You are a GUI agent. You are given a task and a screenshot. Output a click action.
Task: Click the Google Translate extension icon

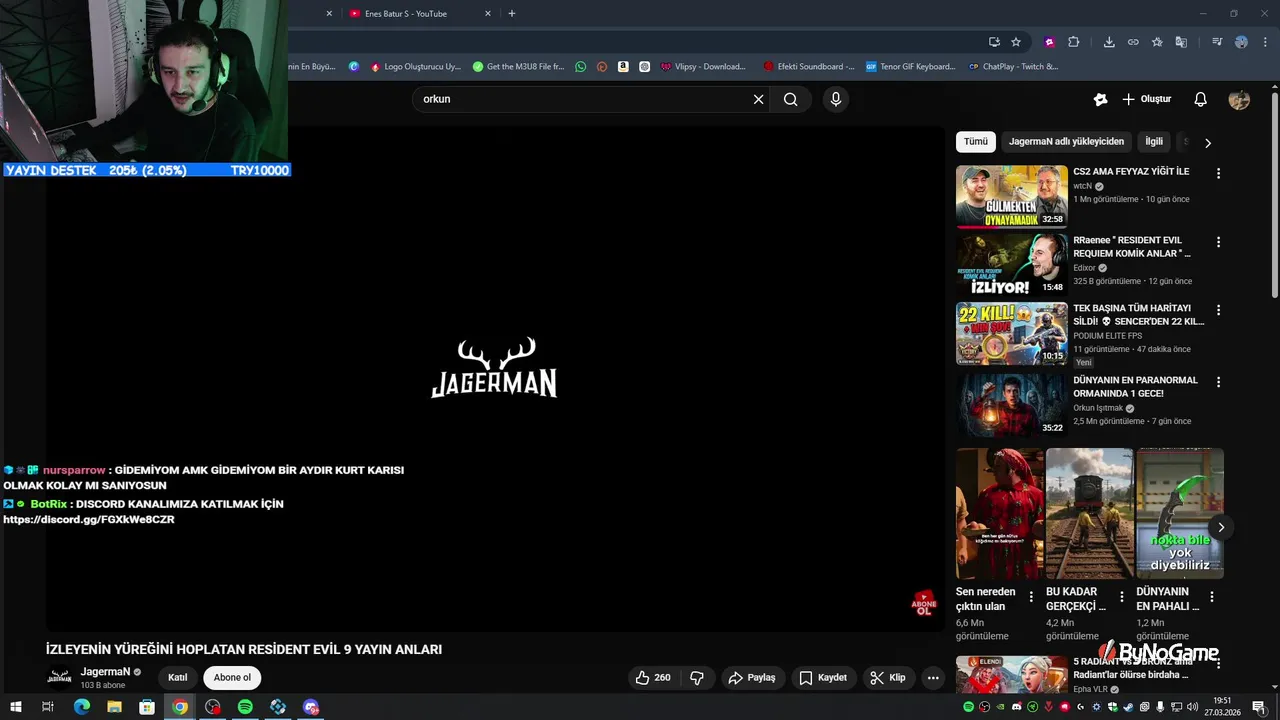tap(1181, 42)
